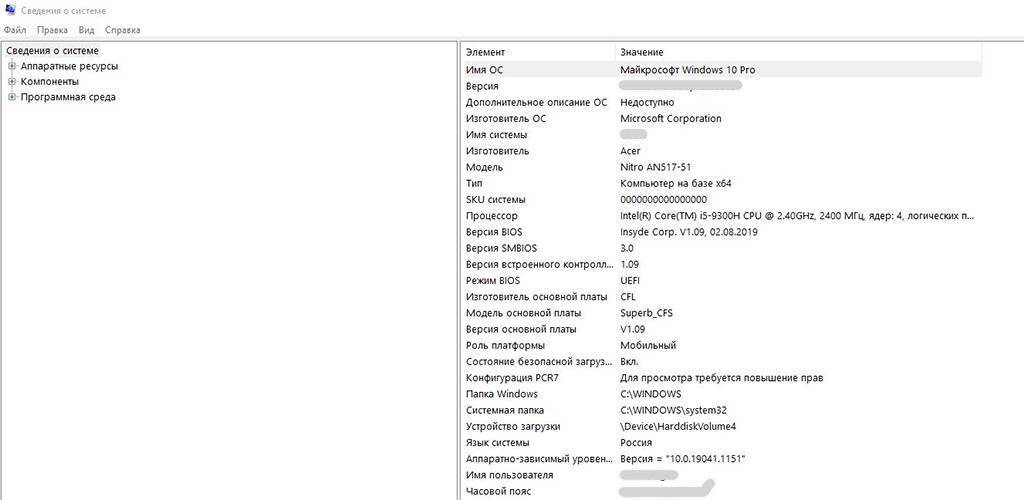This screenshot has height=500, width=1024.
Task: Select the Процессор row label
Action: pos(492,215)
